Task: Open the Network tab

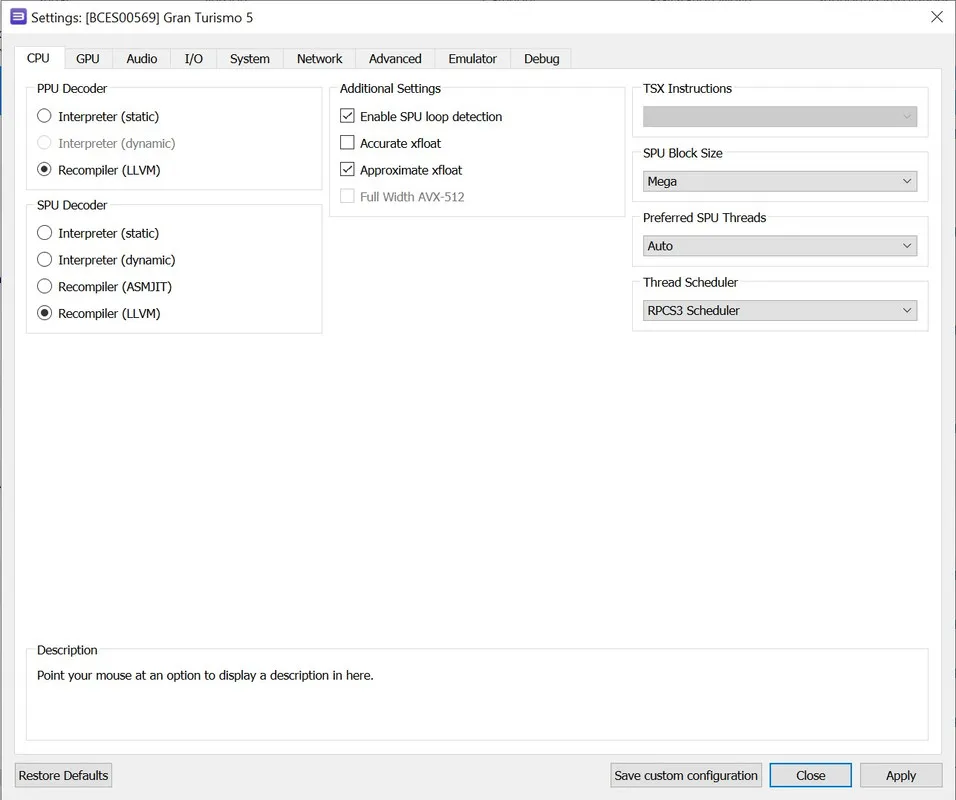Action: pos(319,59)
